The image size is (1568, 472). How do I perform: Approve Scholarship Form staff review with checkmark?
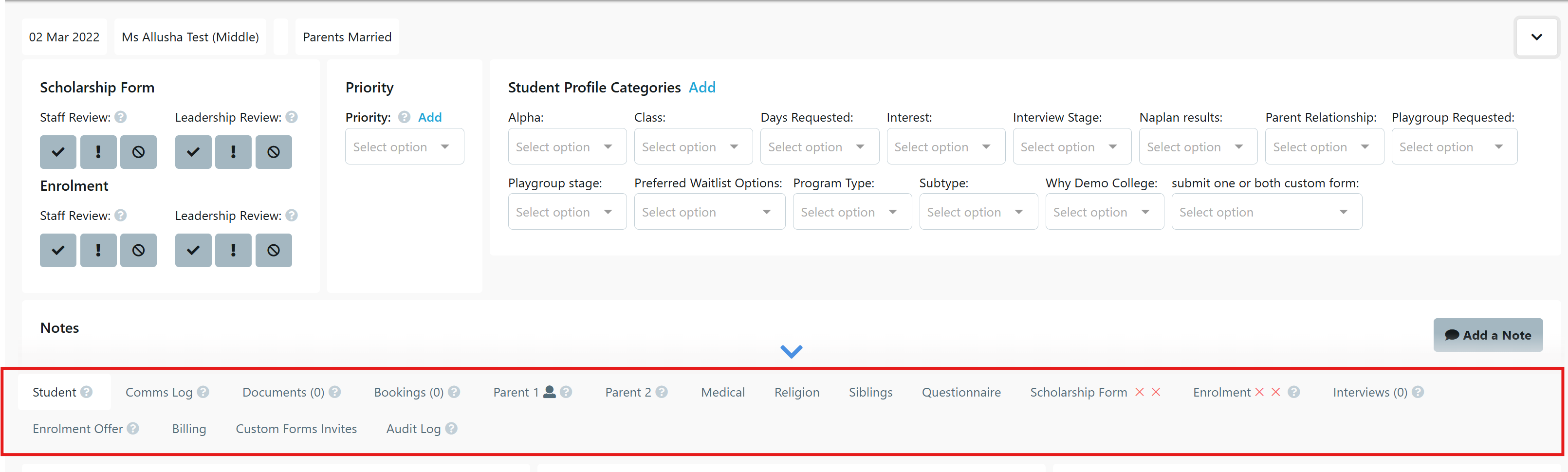[x=58, y=152]
